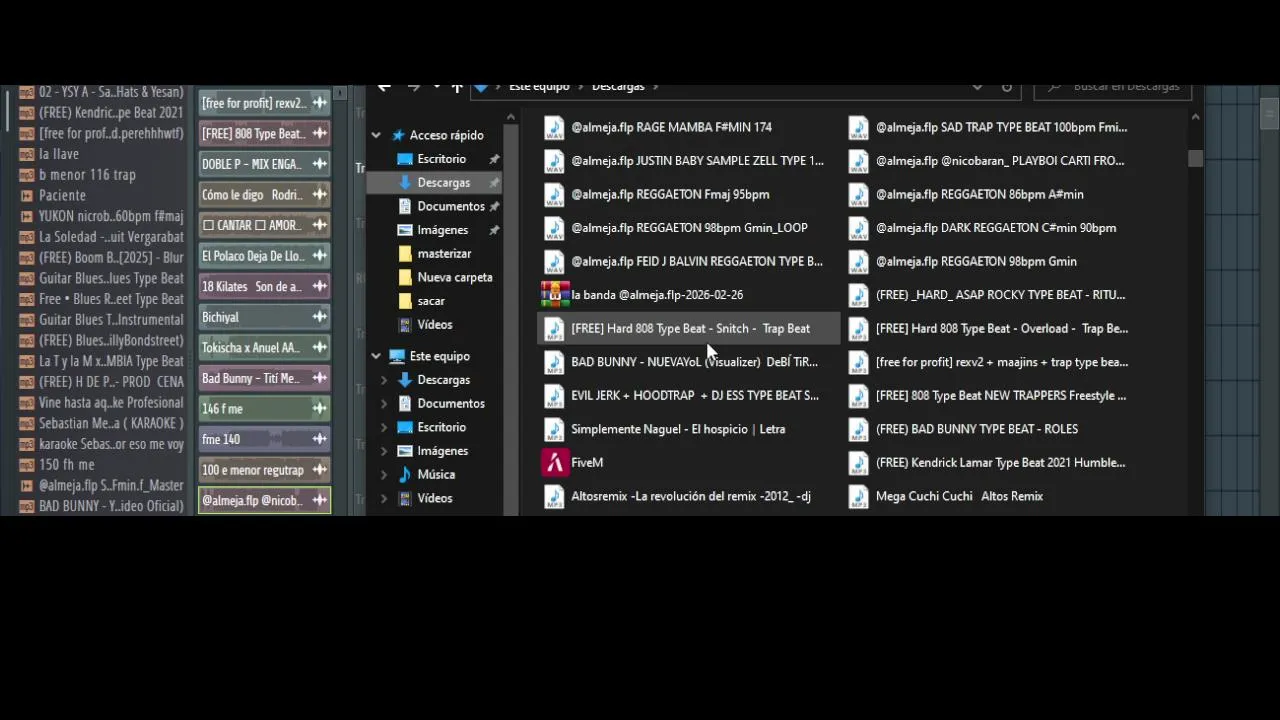Click waveform icon on 'fme 140' channel
The height and width of the screenshot is (720, 1280).
(x=320, y=439)
